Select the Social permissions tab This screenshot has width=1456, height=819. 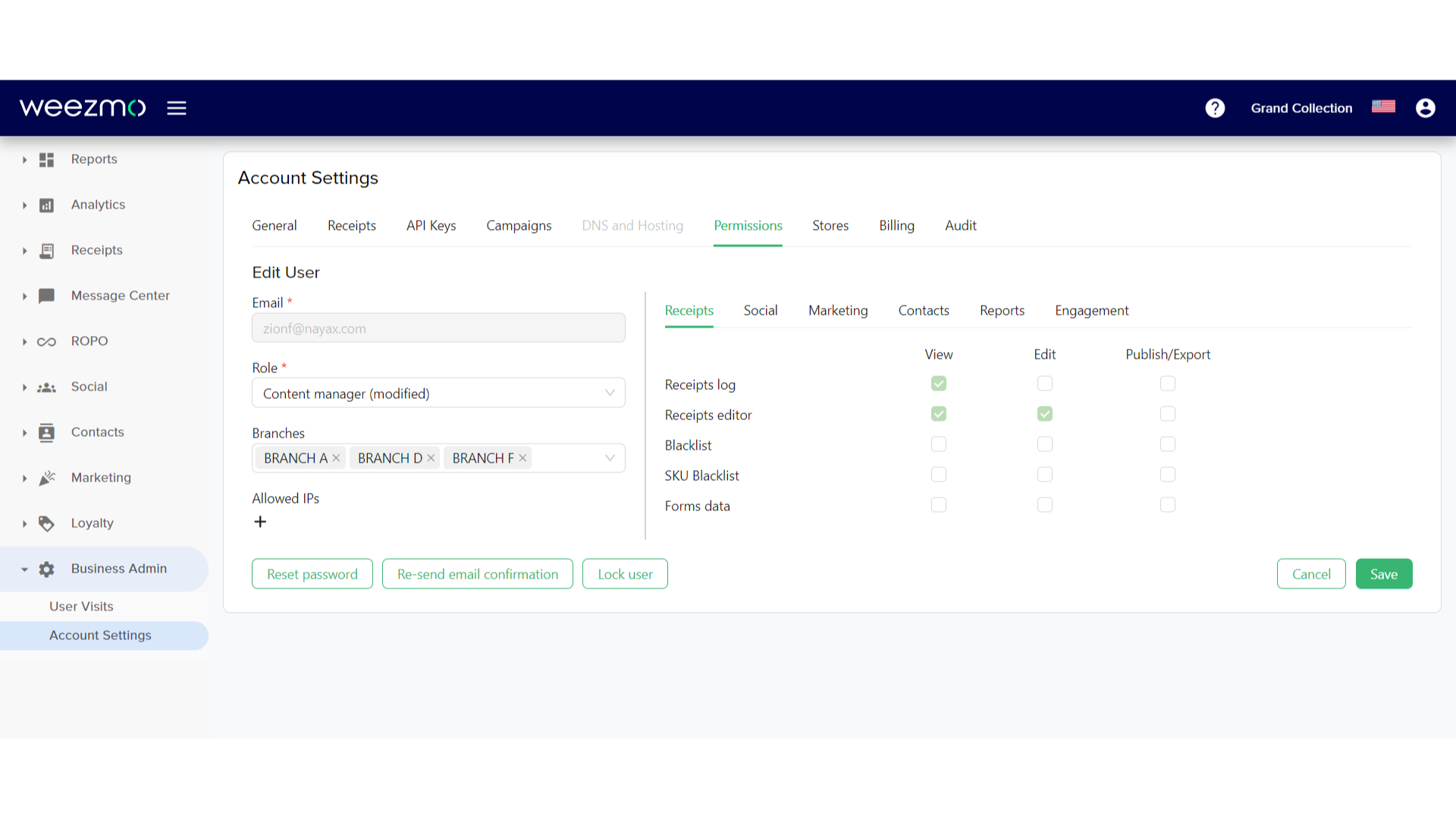click(761, 310)
